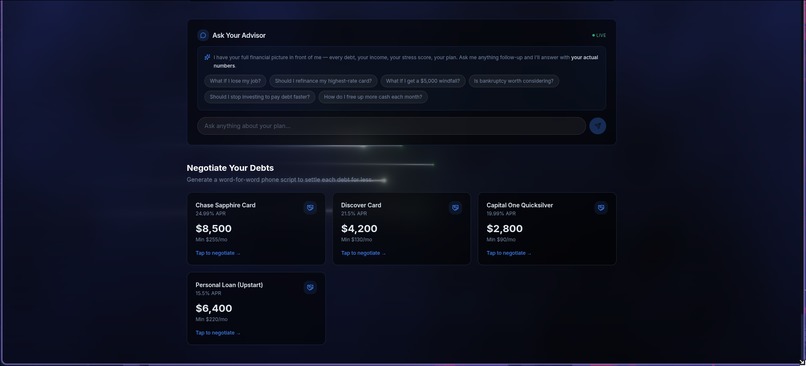Click the 'Min $220/mo' text
806x366 pixels.
tap(211, 320)
